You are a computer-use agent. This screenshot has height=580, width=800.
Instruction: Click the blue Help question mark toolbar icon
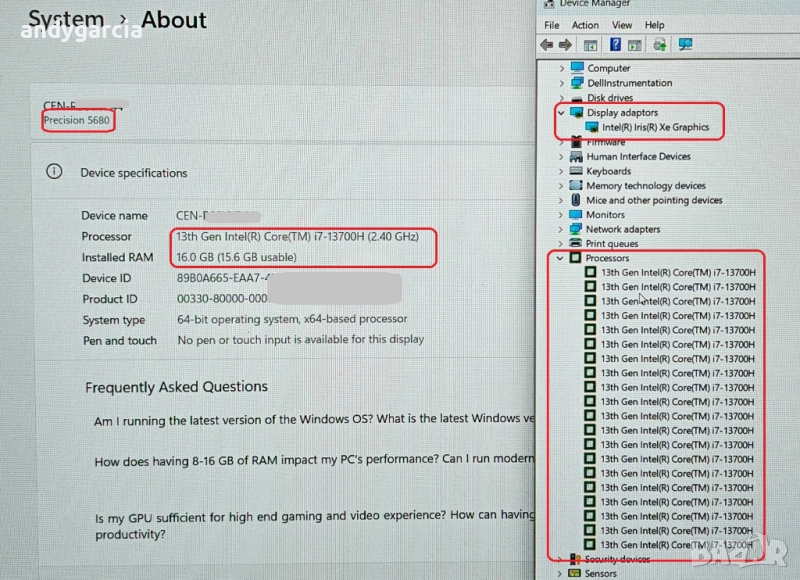(x=614, y=45)
